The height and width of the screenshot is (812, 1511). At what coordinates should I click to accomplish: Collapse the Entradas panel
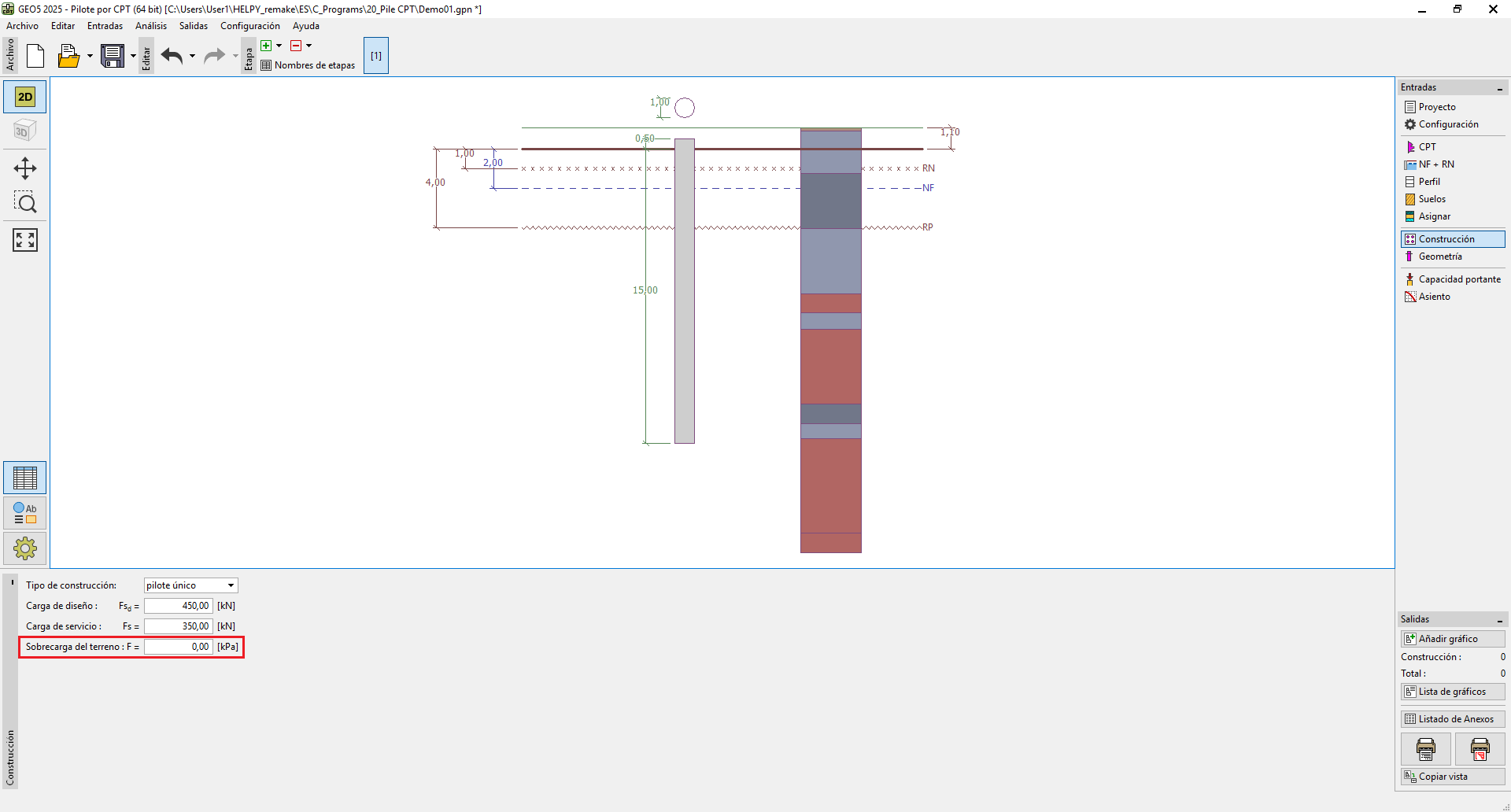[1499, 88]
